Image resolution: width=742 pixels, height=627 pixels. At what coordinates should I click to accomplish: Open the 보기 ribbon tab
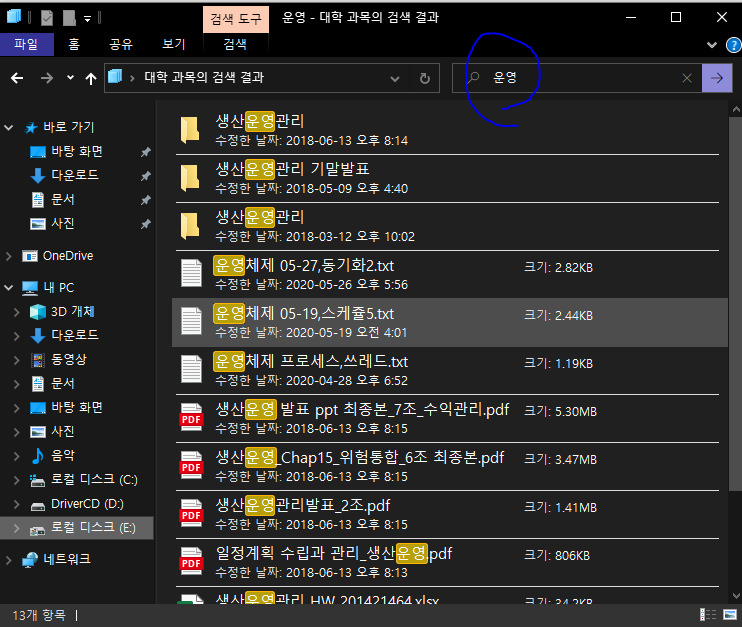174,44
